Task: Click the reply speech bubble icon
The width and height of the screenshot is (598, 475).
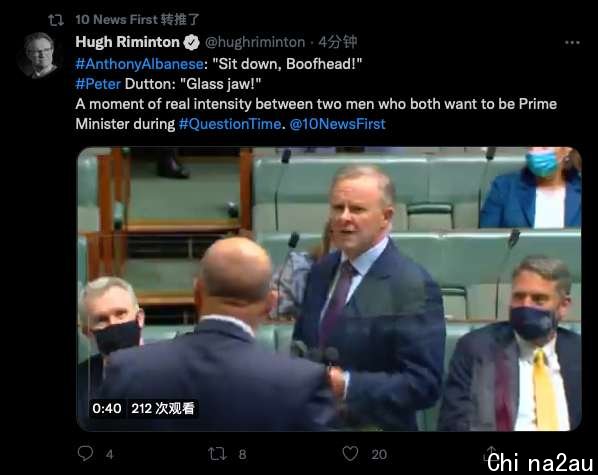Action: click(x=85, y=454)
